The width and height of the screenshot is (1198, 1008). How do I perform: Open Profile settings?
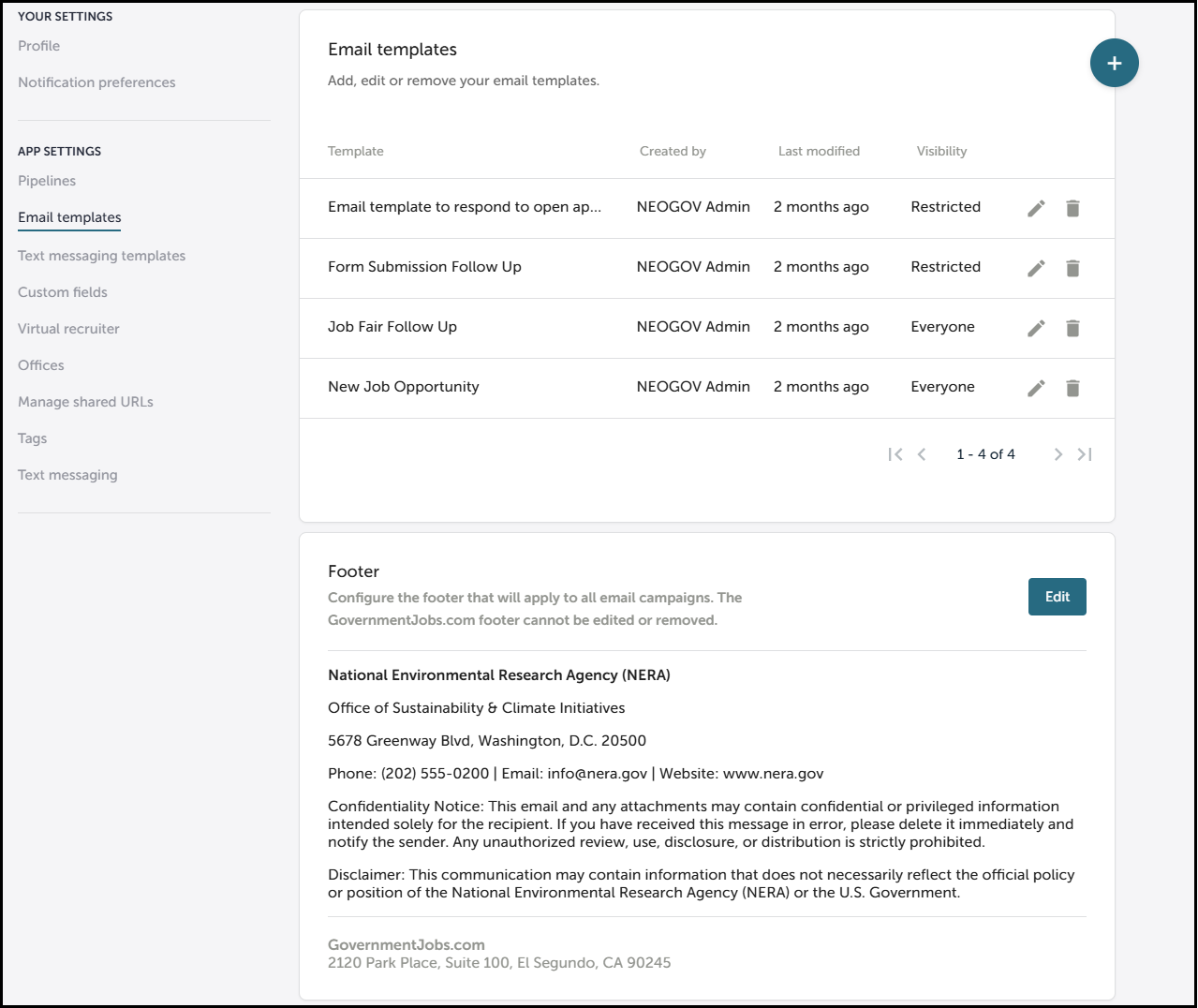click(x=38, y=46)
